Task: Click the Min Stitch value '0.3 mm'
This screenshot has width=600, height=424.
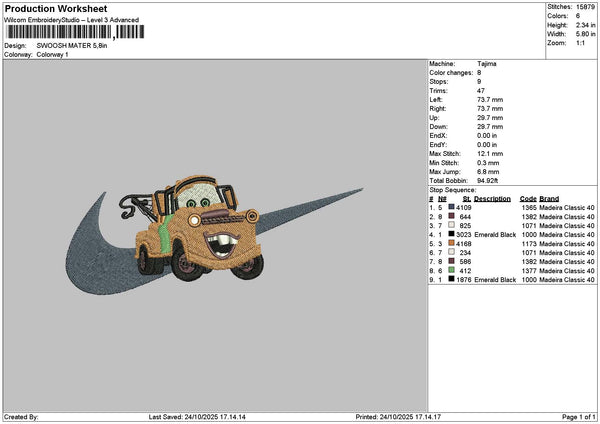Action: (x=488, y=163)
